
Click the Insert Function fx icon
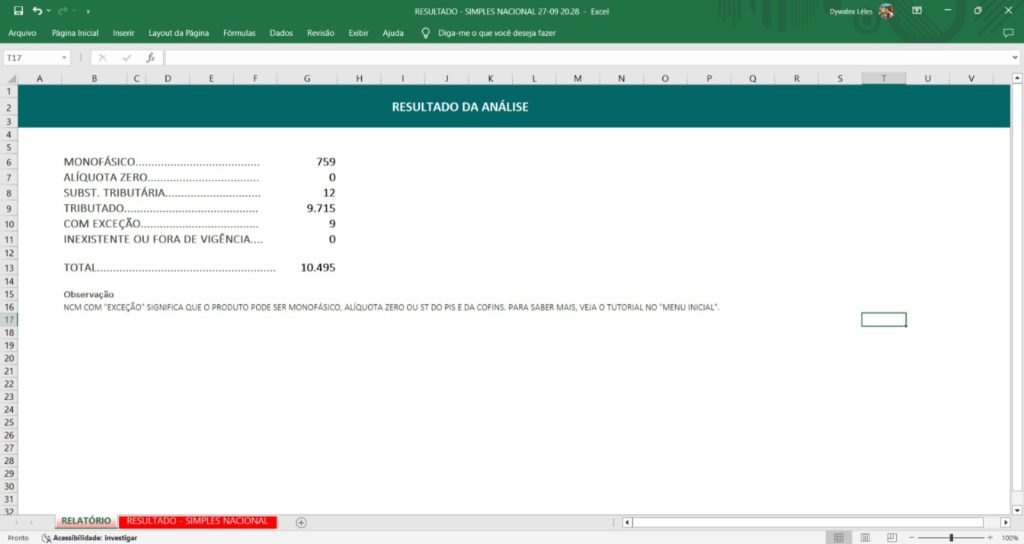click(150, 58)
